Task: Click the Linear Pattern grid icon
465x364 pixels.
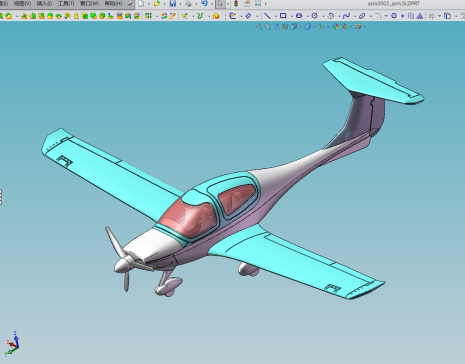Action: tap(149, 16)
